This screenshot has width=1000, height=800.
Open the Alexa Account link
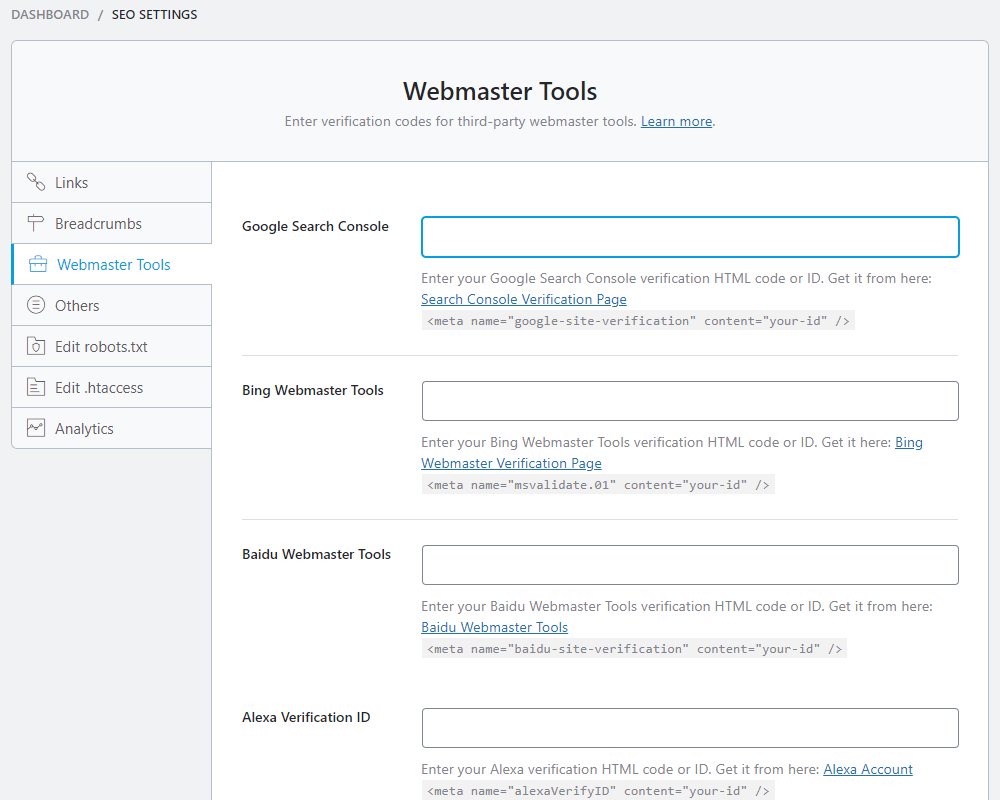click(867, 769)
